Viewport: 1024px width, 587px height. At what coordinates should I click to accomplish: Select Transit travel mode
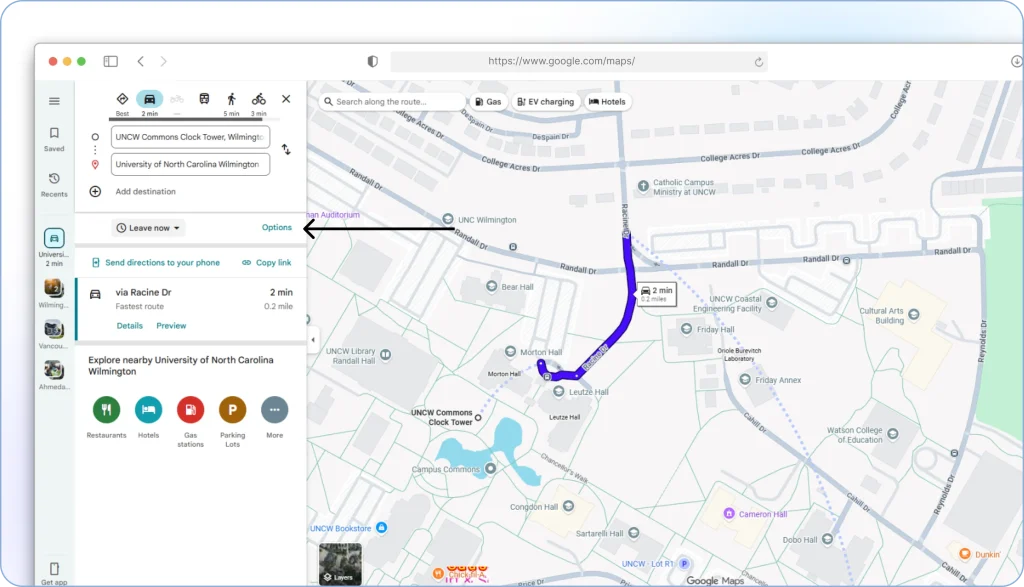coord(204,99)
